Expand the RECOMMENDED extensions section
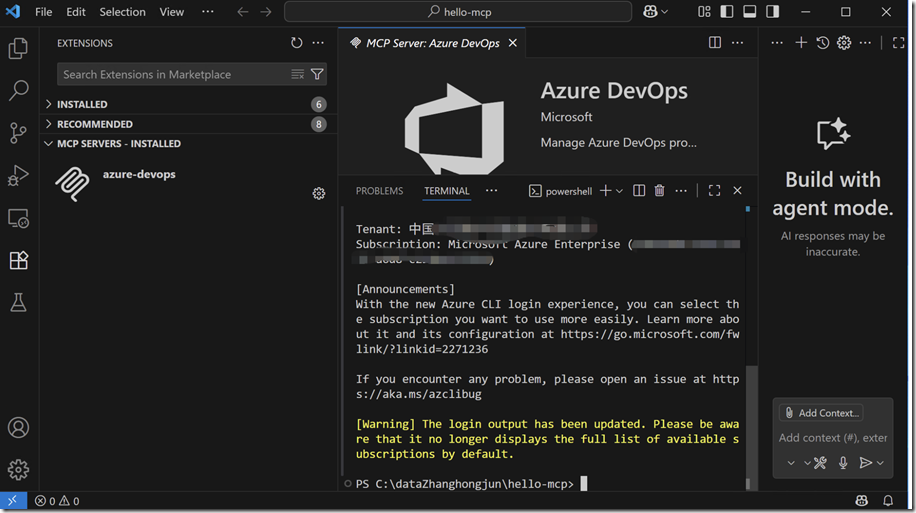This screenshot has height=513, width=916. coord(188,124)
